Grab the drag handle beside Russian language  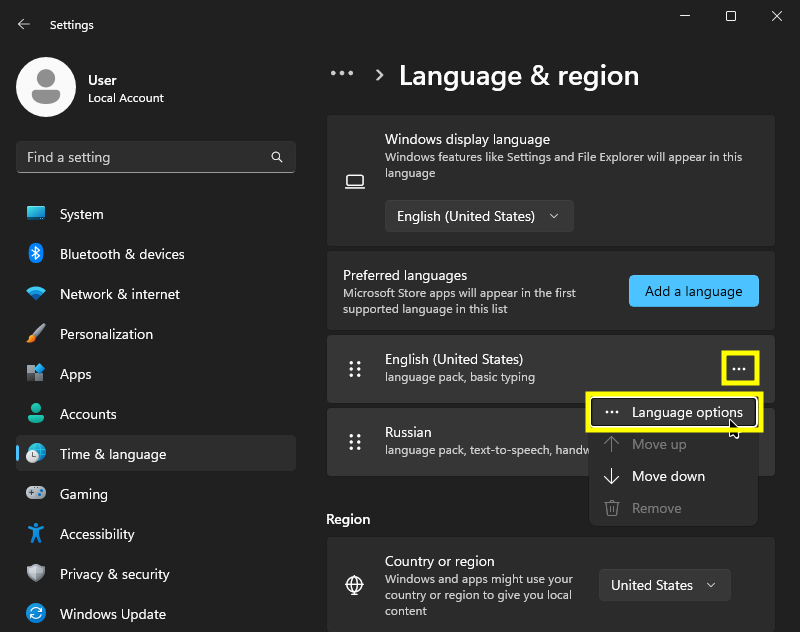[354, 441]
